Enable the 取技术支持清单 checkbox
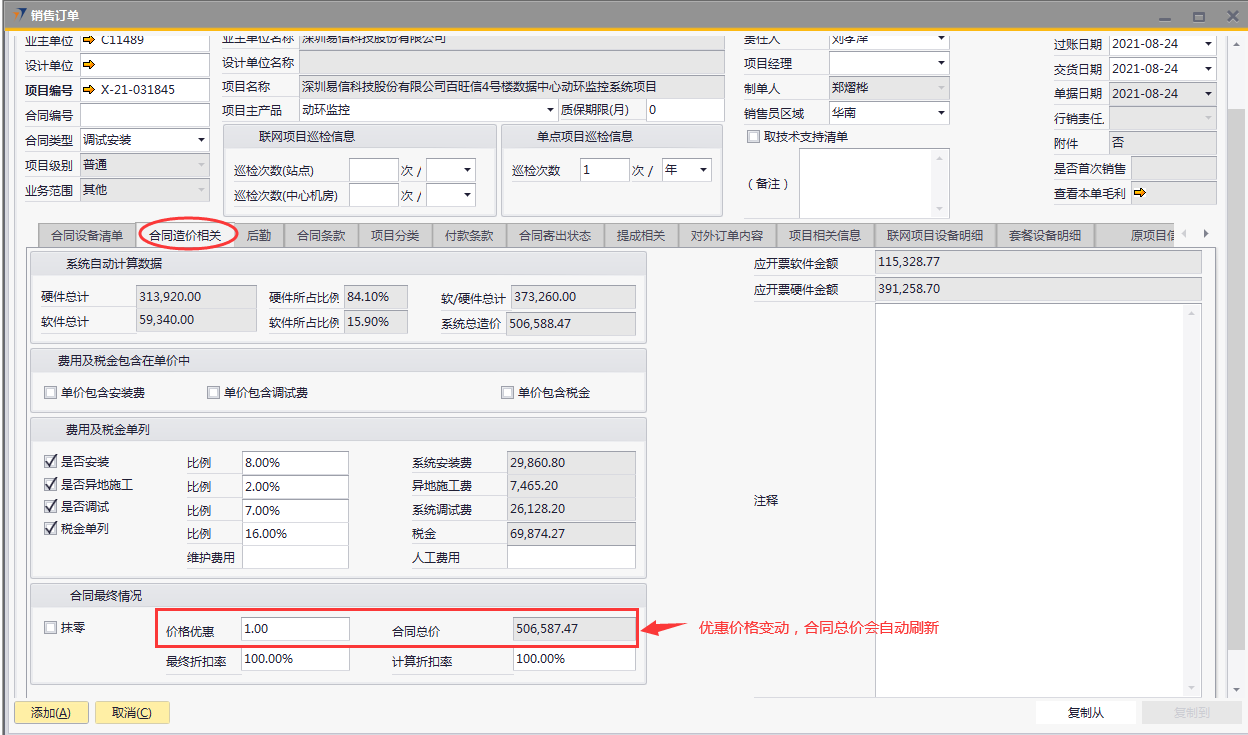The height and width of the screenshot is (735, 1248). 753,137
